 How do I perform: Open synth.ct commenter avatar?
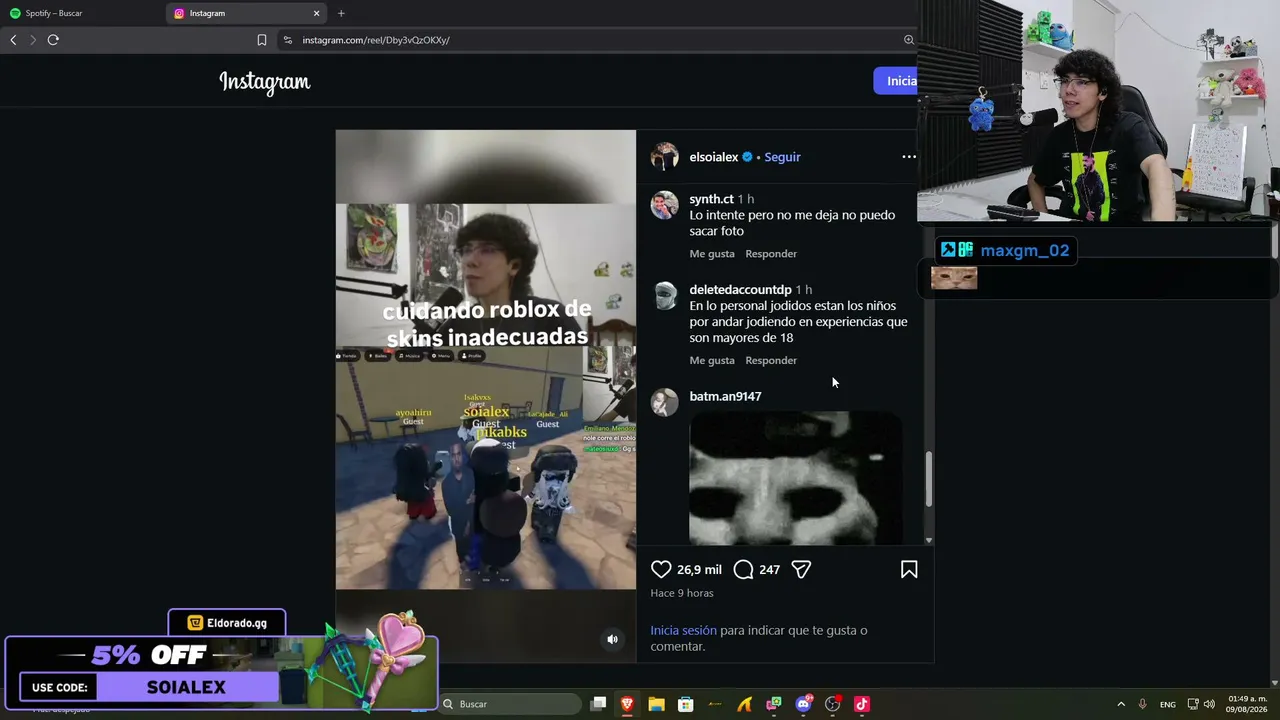click(665, 205)
